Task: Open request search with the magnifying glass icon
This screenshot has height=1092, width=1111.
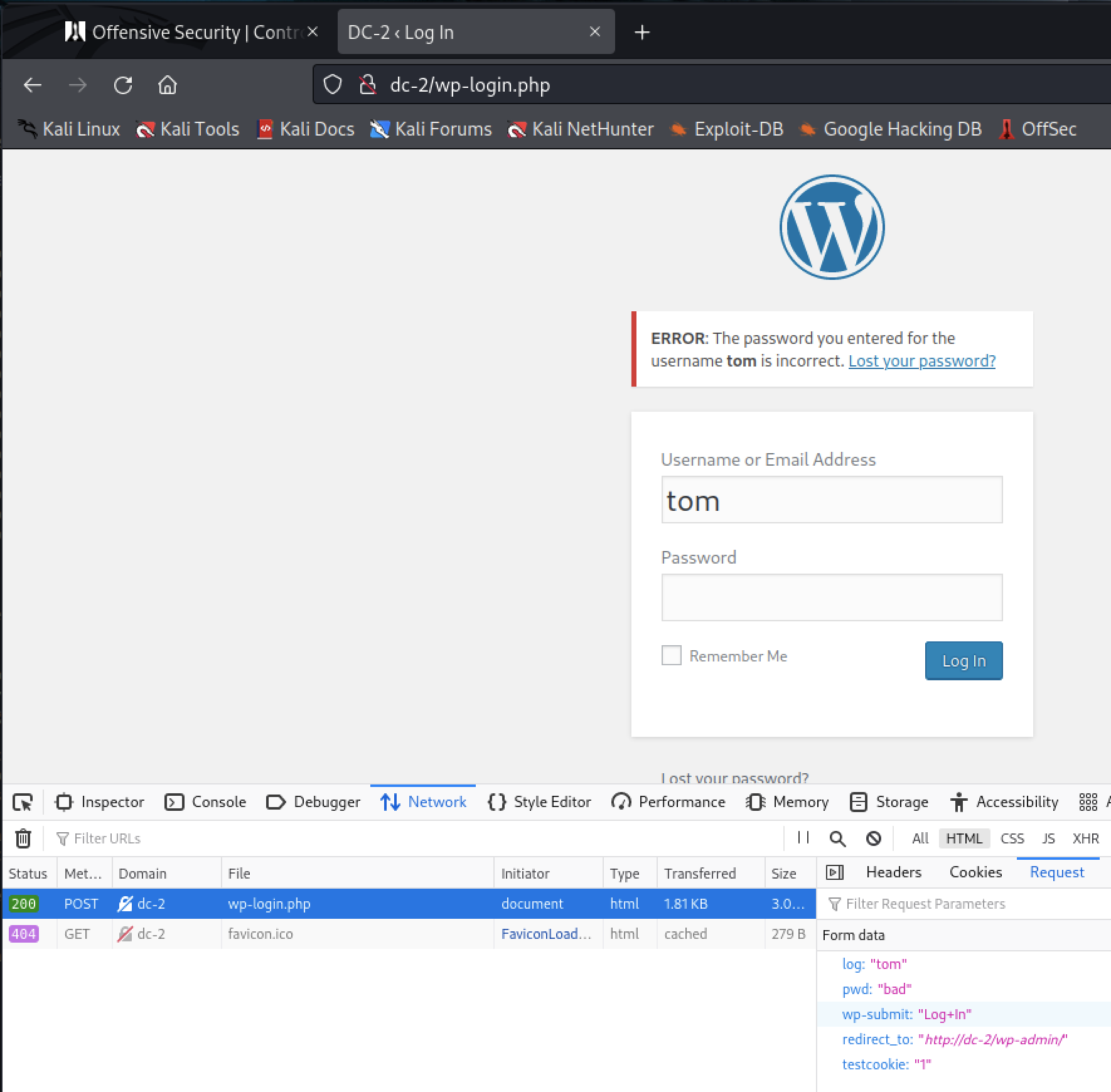Action: point(837,838)
